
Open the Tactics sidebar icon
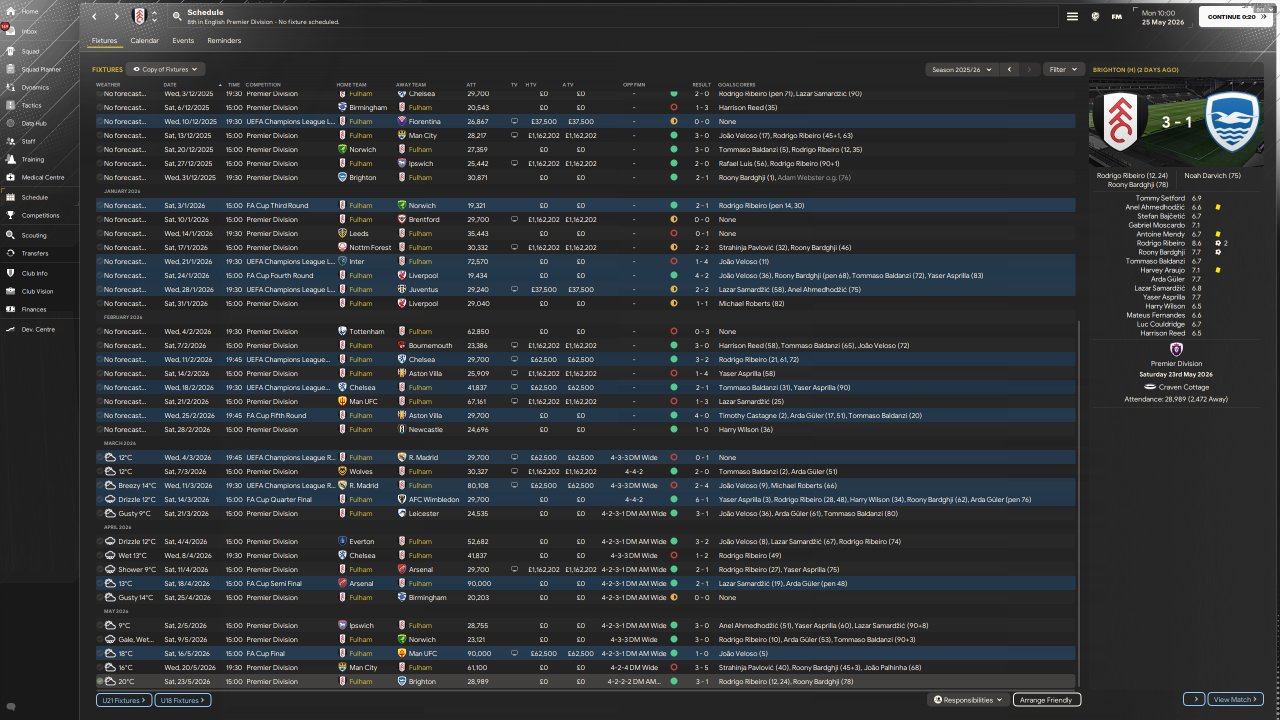click(10, 105)
